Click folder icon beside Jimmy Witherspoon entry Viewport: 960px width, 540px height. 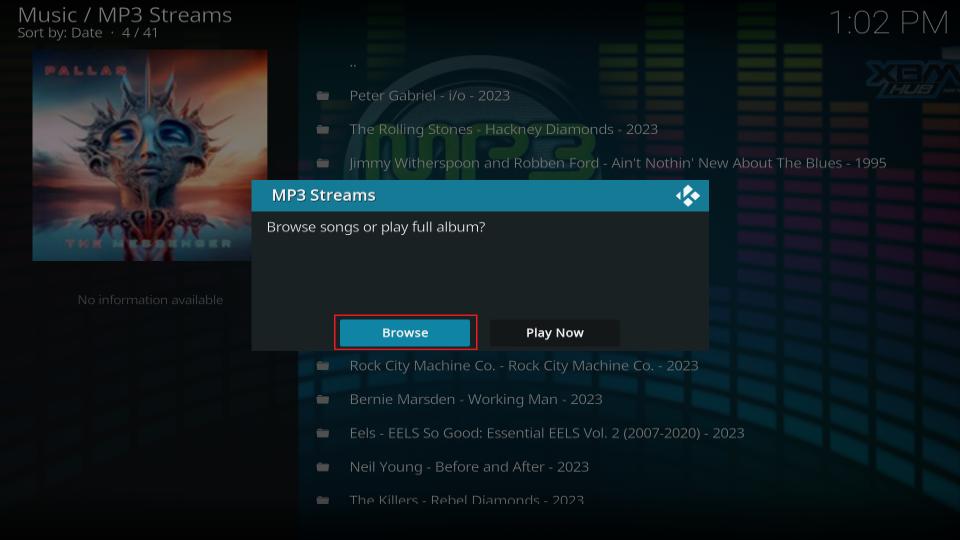click(323, 163)
